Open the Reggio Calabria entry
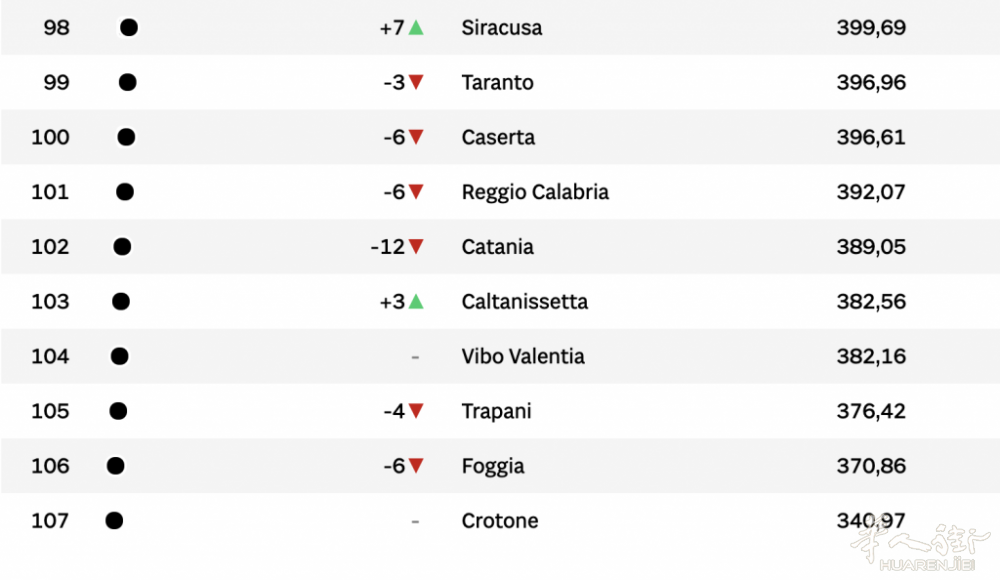The width and height of the screenshot is (1000, 580). click(535, 192)
